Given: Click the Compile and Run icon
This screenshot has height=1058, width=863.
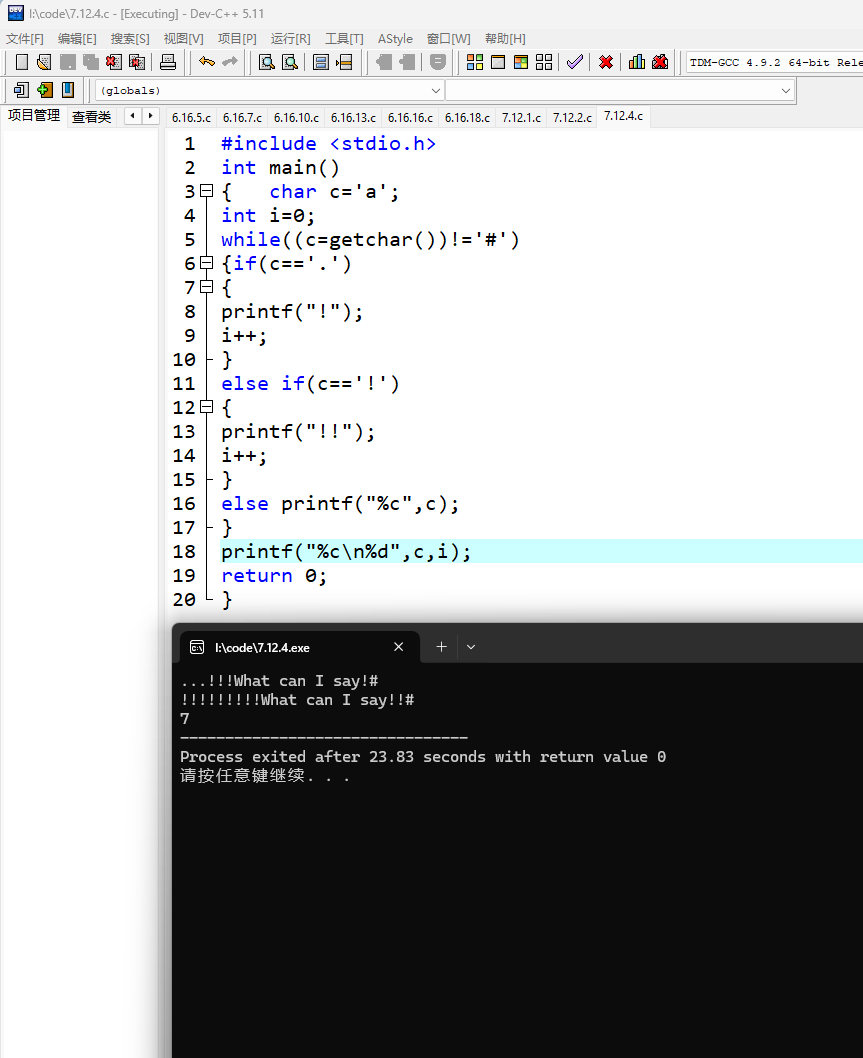Looking at the screenshot, I should (521, 62).
